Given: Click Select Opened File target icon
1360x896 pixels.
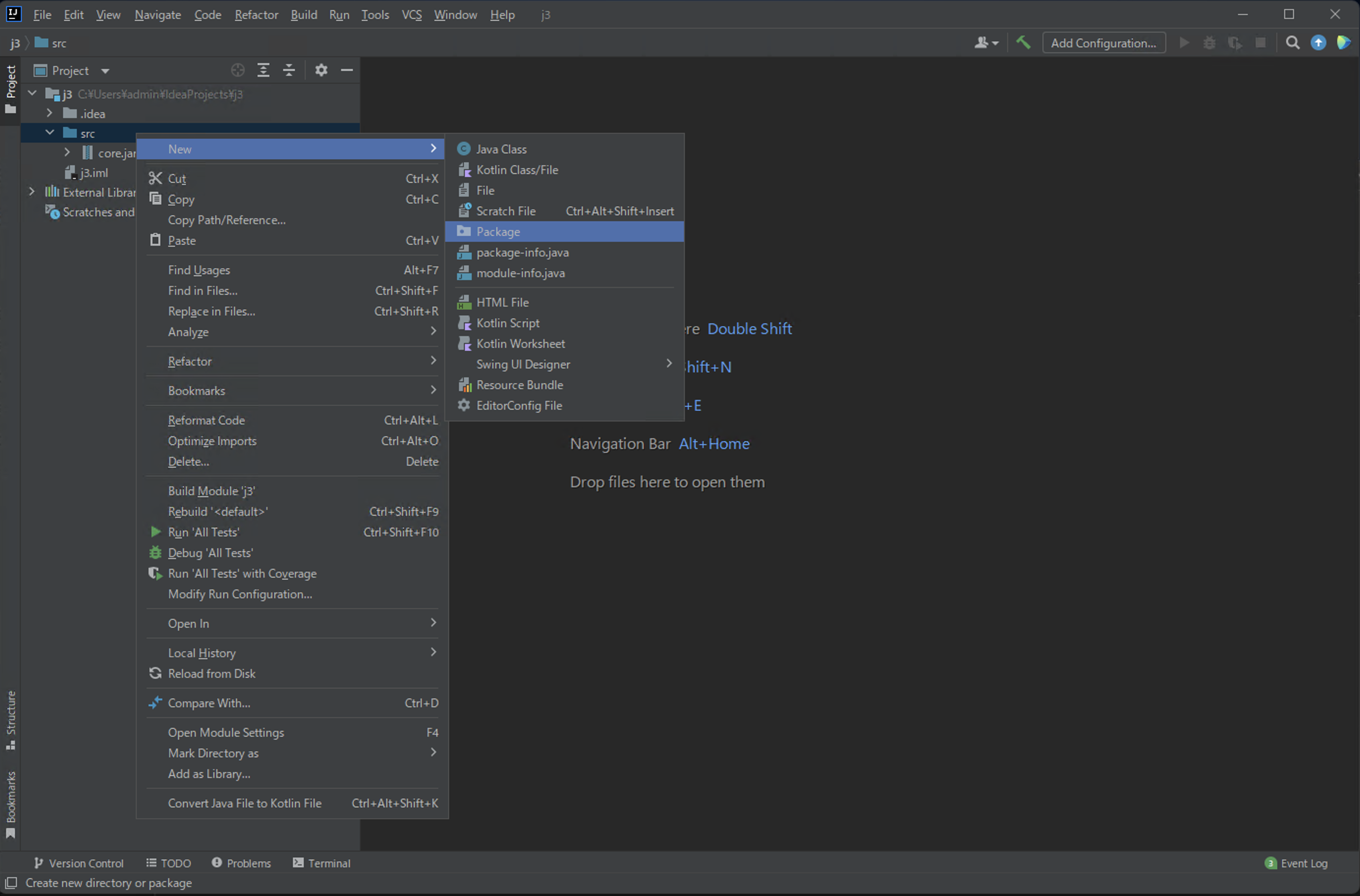Looking at the screenshot, I should 238,70.
